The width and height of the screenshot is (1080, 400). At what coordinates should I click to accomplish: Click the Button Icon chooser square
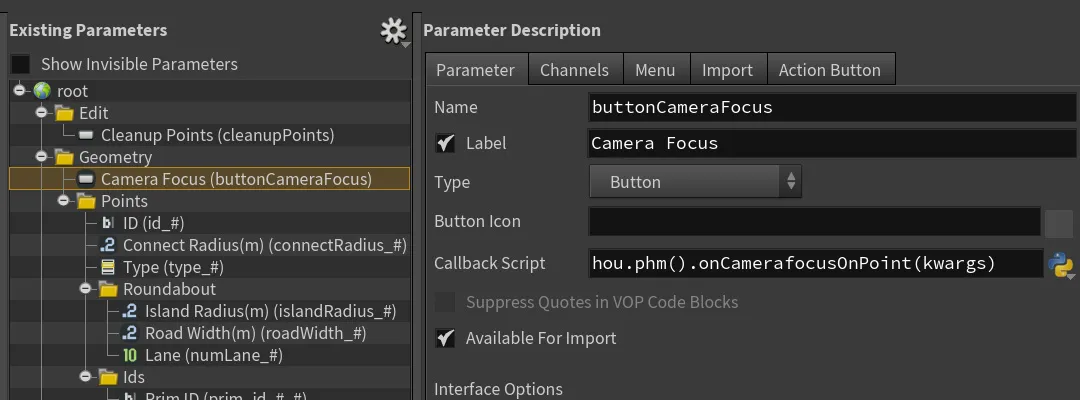click(1059, 223)
